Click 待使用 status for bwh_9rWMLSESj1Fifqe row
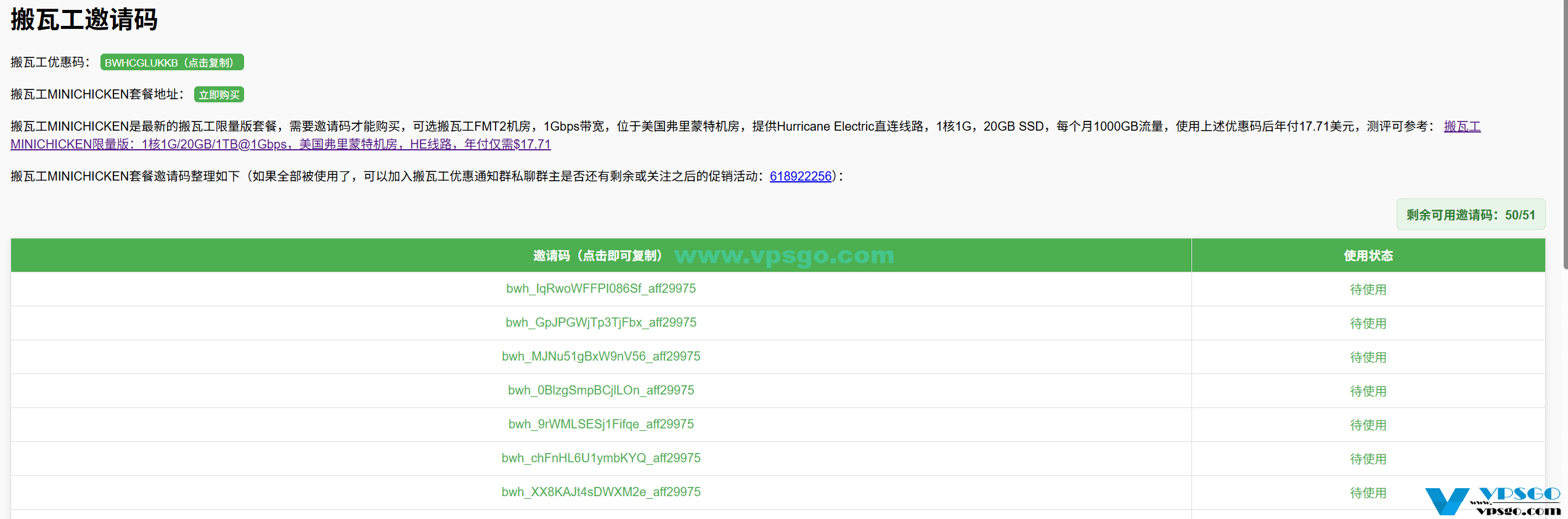Screen dimensions: 1568x519 click(x=1368, y=425)
